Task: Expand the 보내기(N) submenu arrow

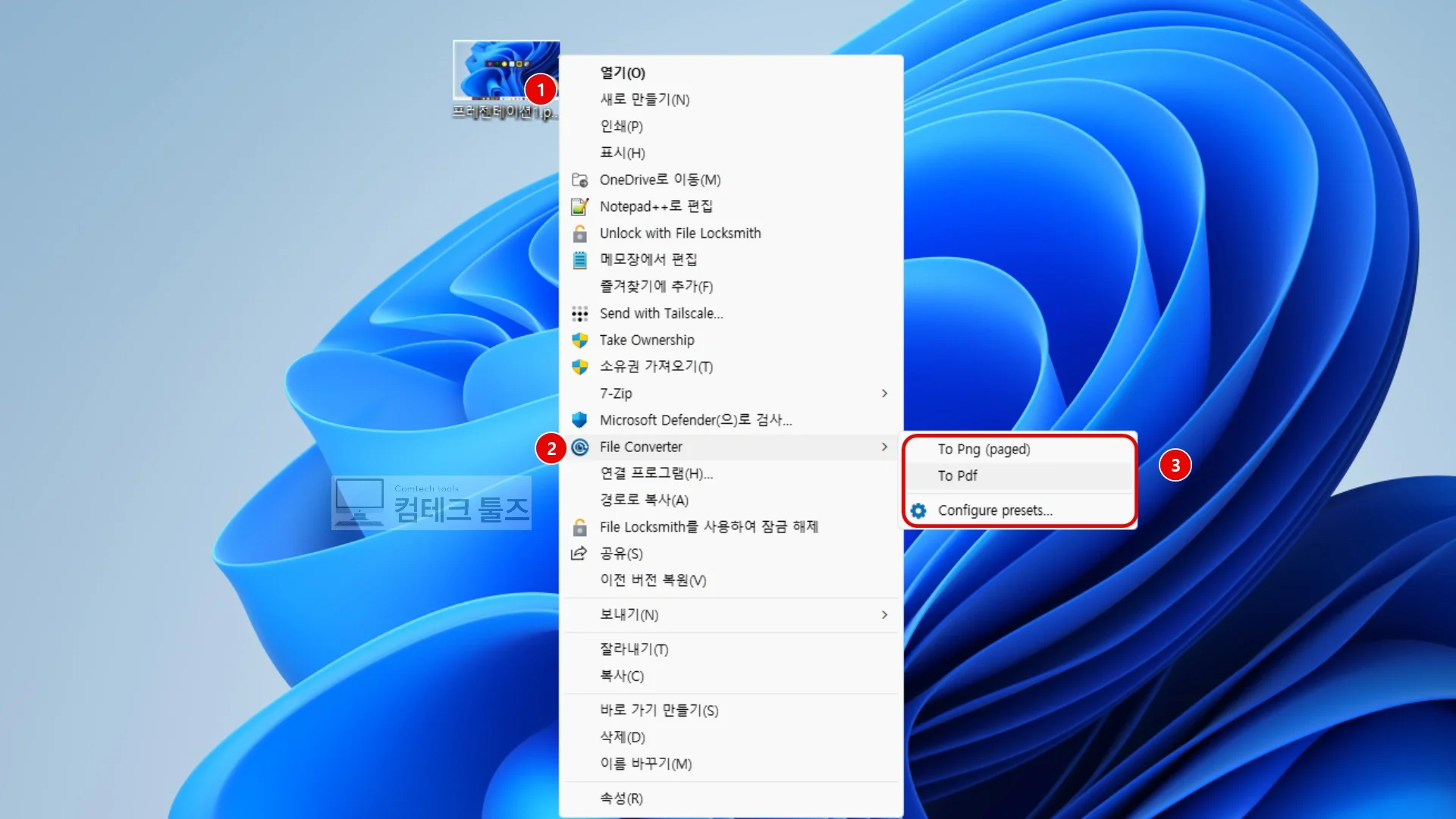Action: (x=884, y=614)
